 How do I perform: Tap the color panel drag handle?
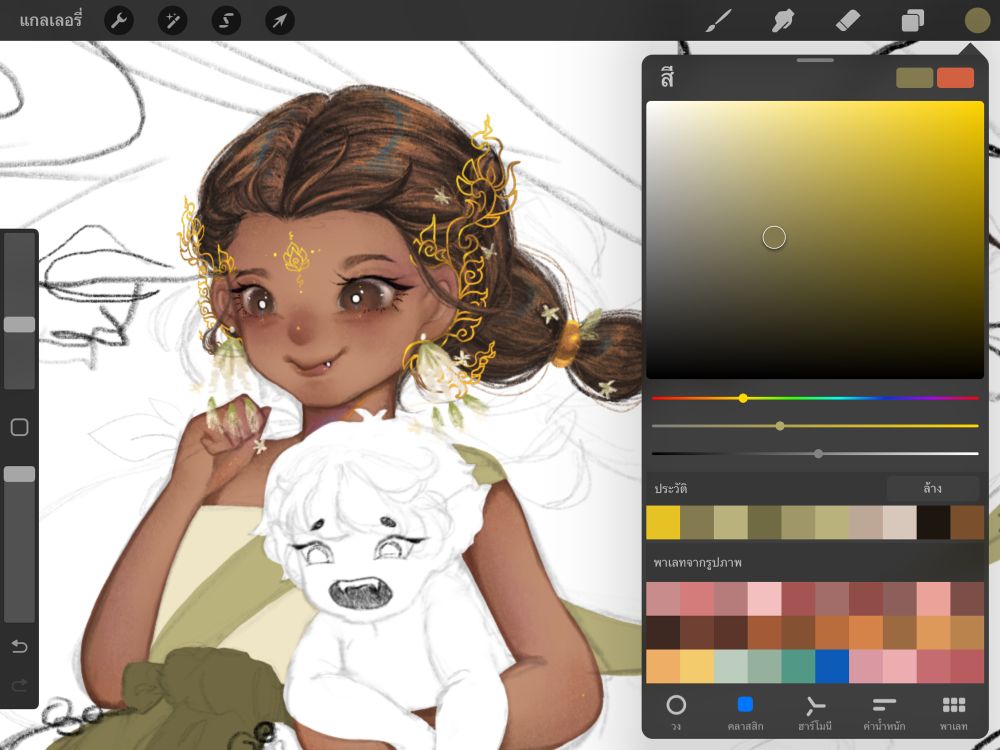coord(815,61)
